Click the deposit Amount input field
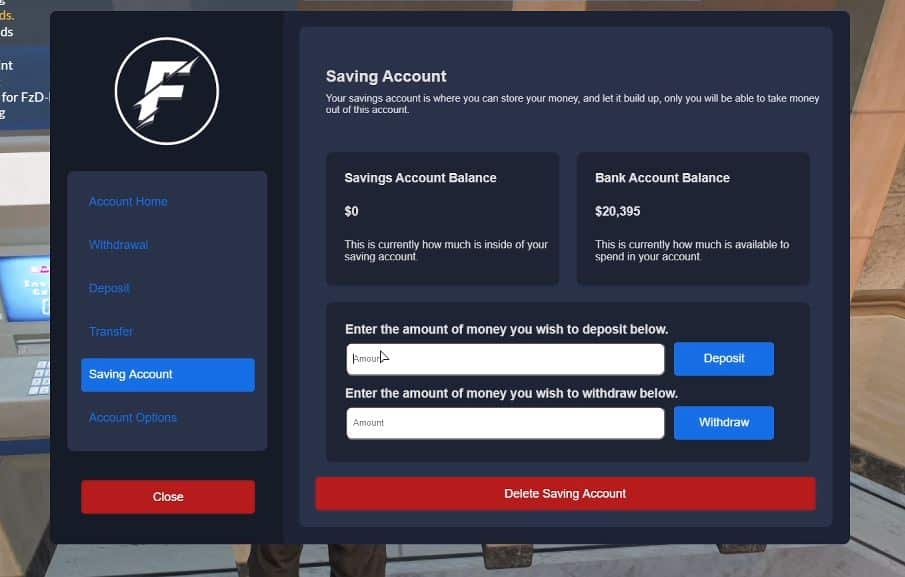 click(505, 358)
